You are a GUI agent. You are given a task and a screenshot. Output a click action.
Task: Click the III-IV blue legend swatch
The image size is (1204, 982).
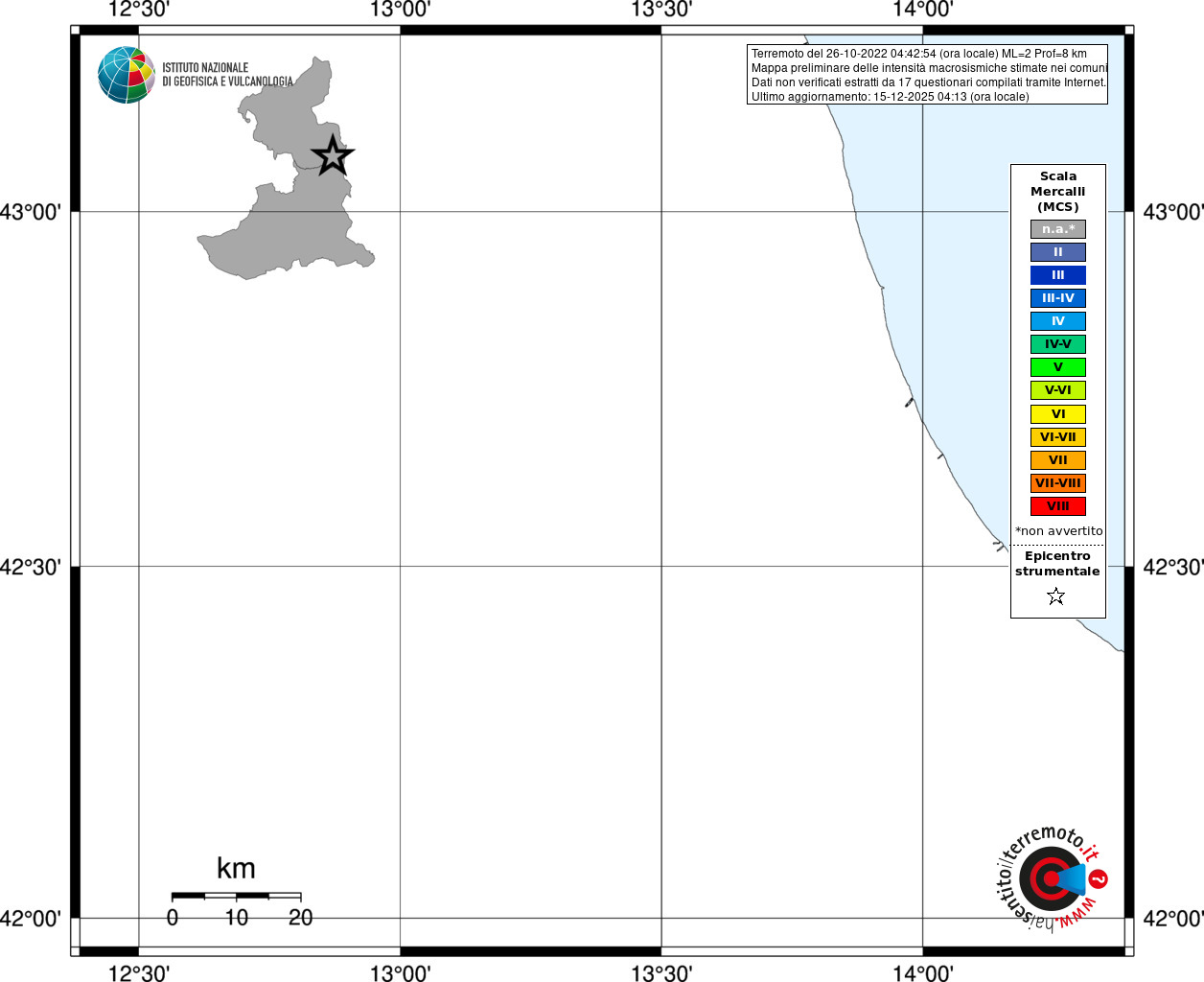pyautogui.click(x=1058, y=298)
